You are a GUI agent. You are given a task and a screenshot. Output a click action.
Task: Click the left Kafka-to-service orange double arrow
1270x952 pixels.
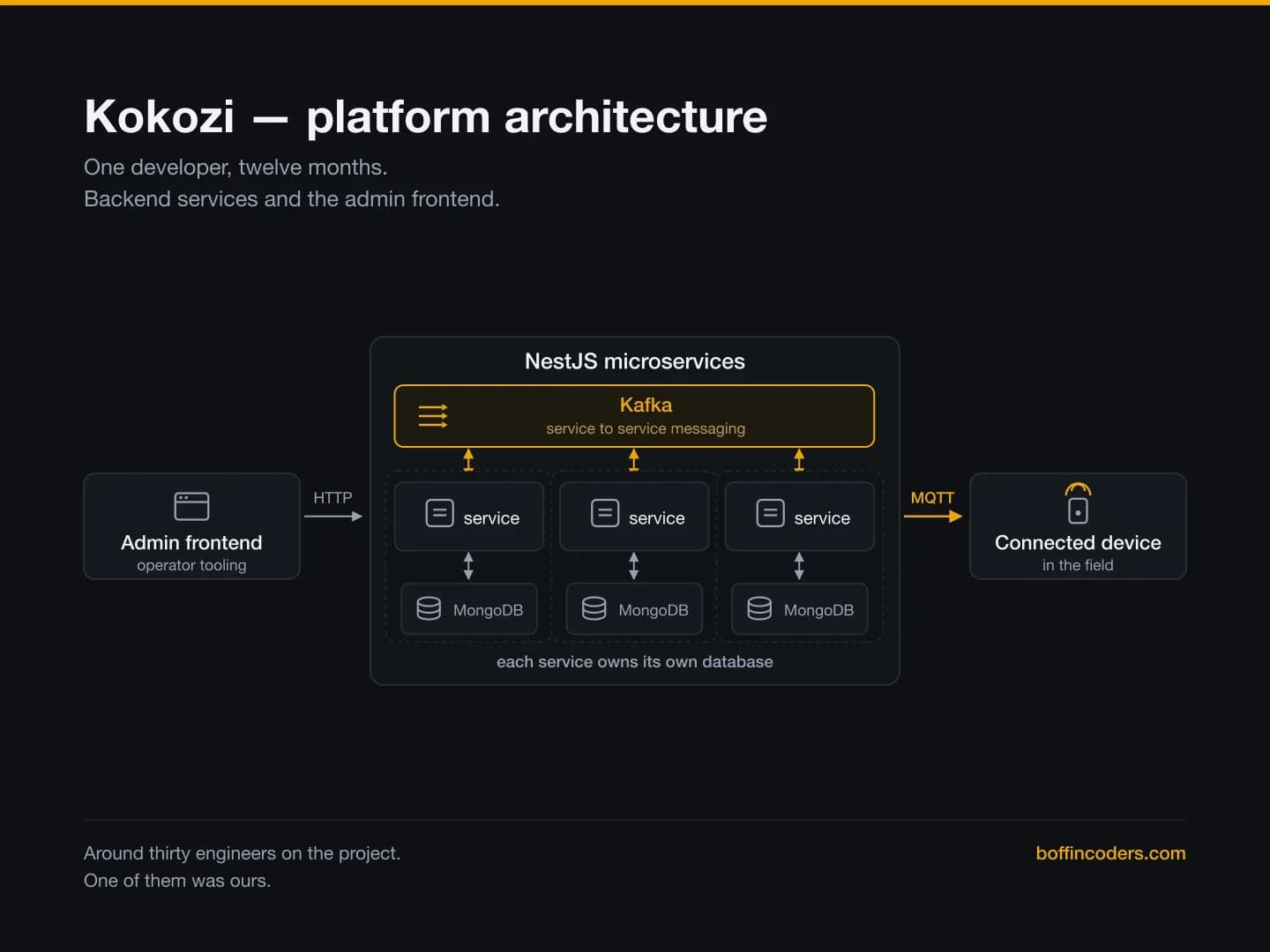468,459
